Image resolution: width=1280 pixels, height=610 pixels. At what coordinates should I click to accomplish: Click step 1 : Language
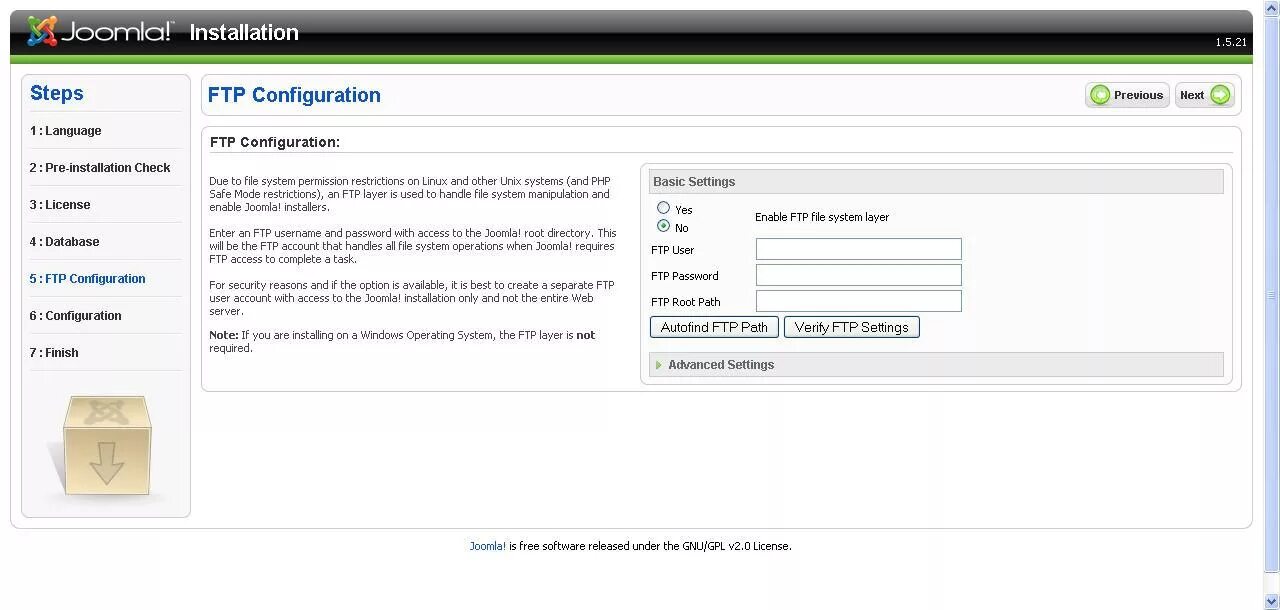tap(66, 131)
